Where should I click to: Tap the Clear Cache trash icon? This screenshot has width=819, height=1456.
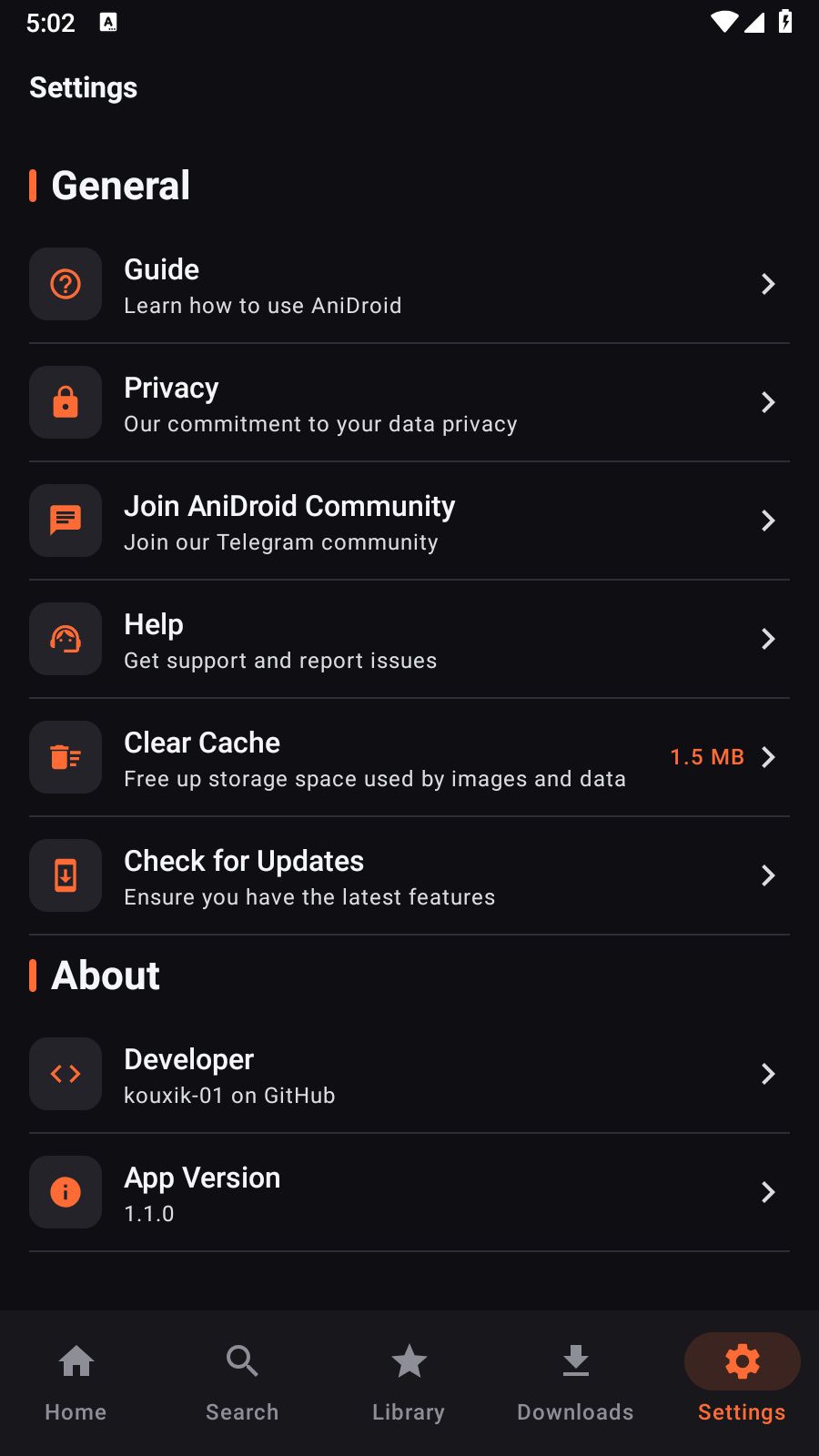(66, 757)
